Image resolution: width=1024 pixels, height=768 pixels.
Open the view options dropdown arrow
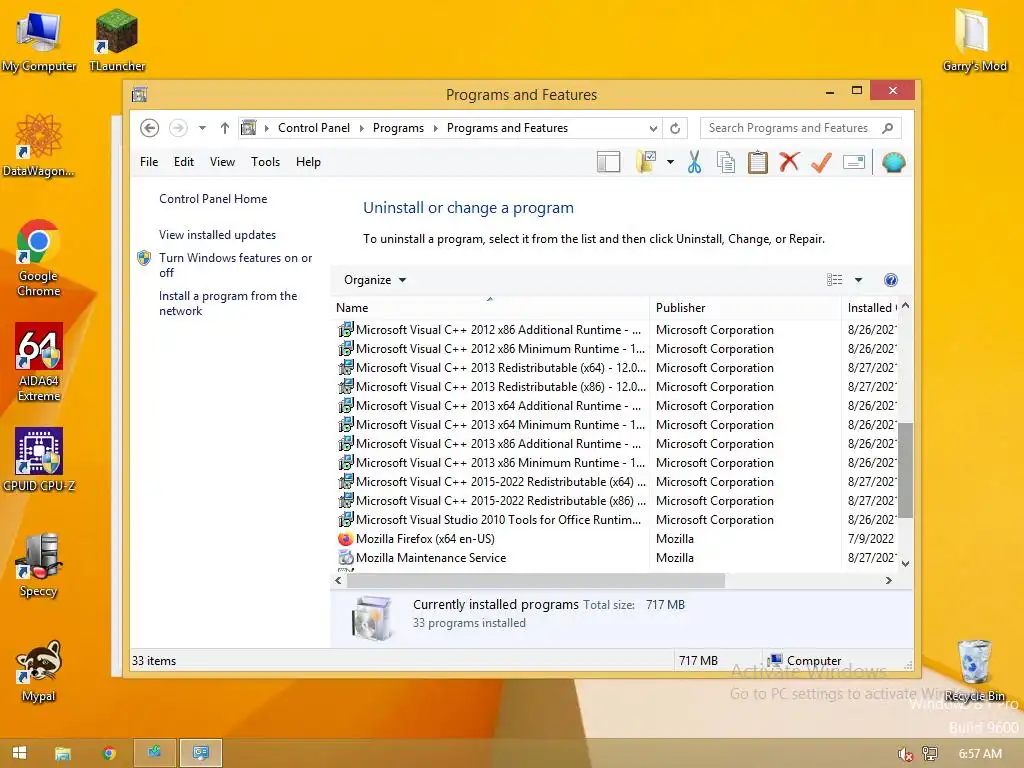point(858,280)
